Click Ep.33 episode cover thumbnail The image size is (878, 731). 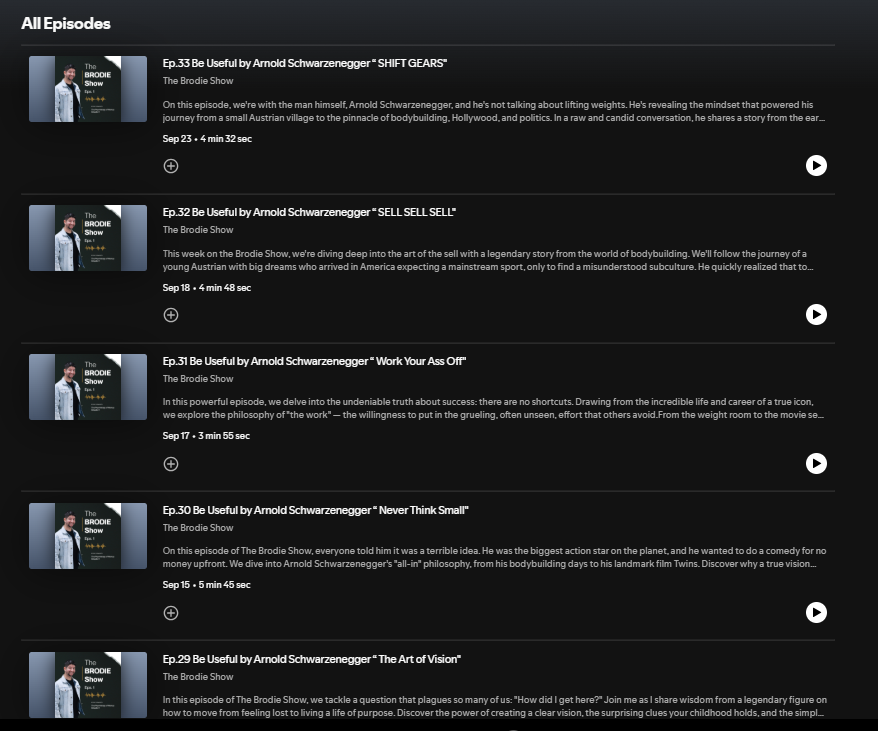[88, 89]
